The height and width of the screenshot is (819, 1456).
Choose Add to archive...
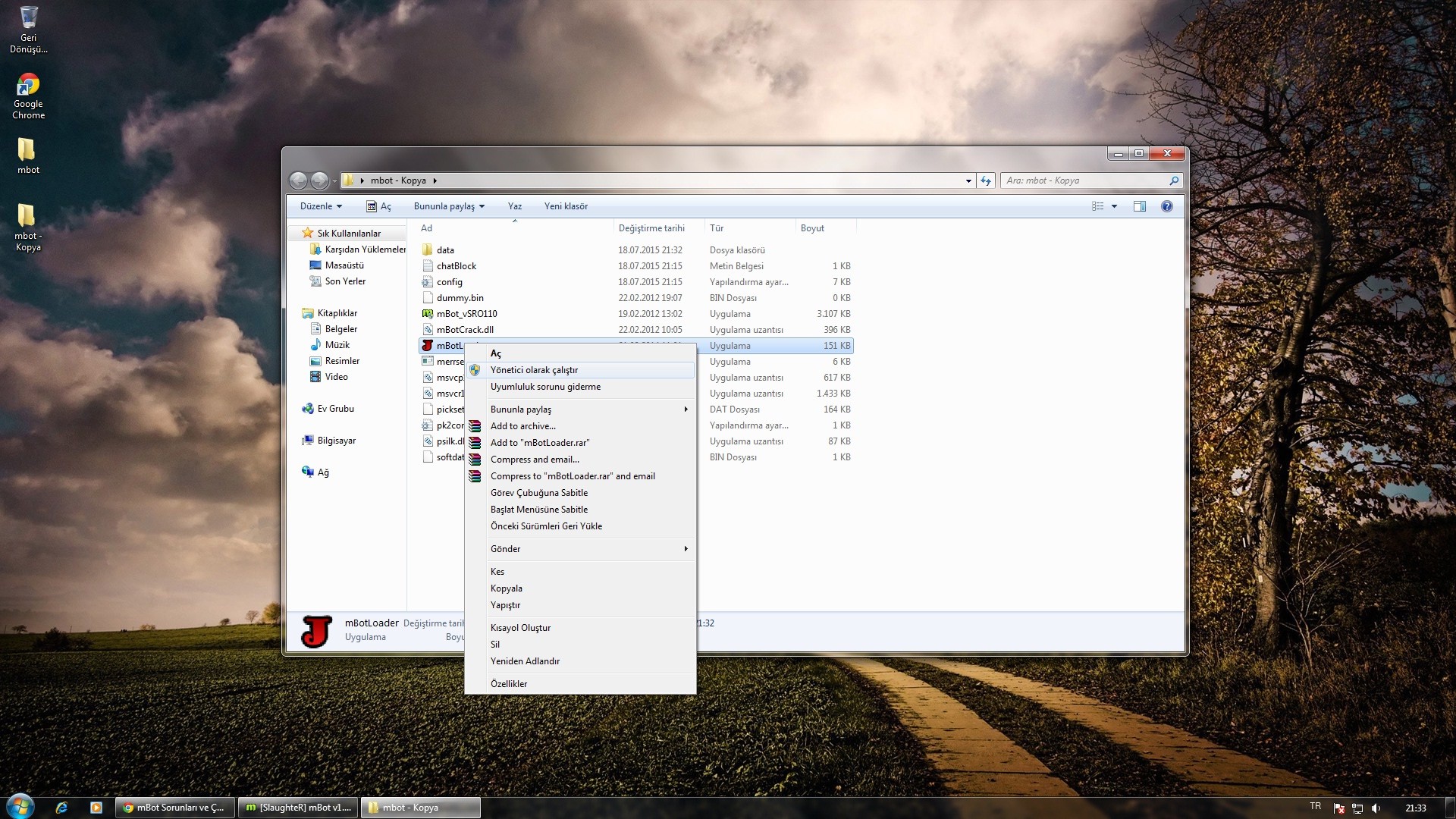581,426
